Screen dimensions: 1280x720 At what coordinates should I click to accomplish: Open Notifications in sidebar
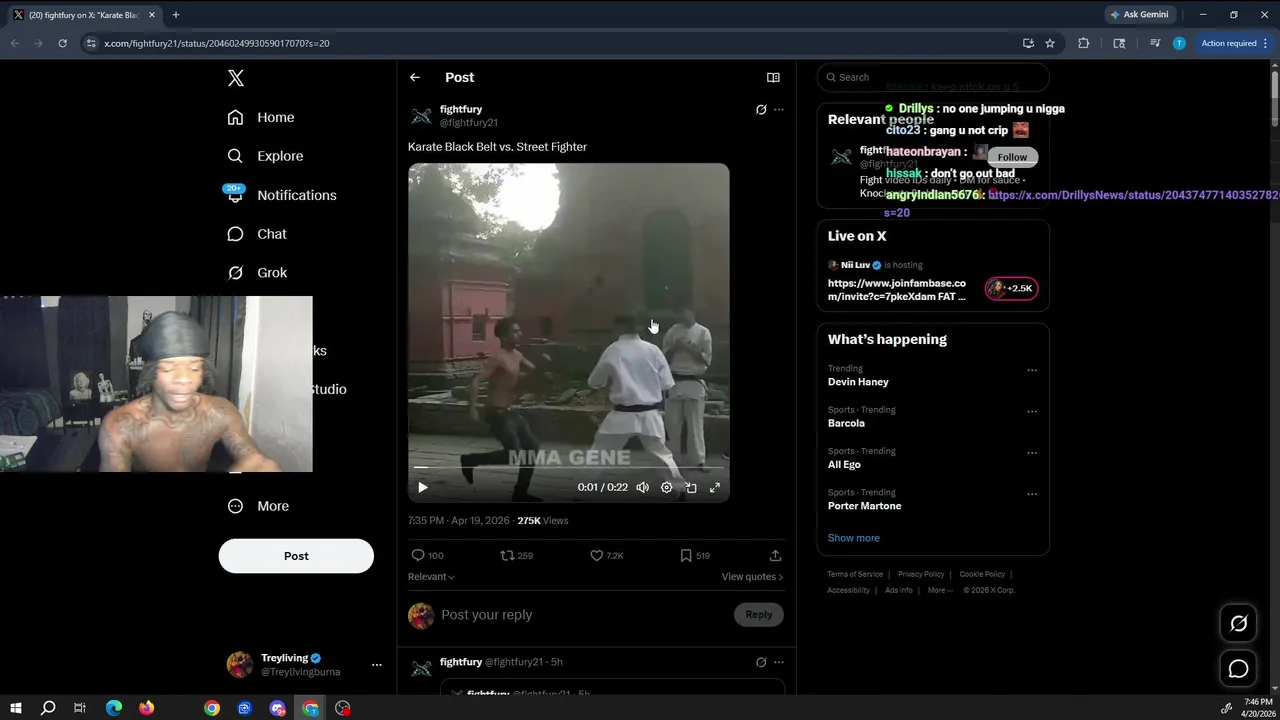[281, 195]
